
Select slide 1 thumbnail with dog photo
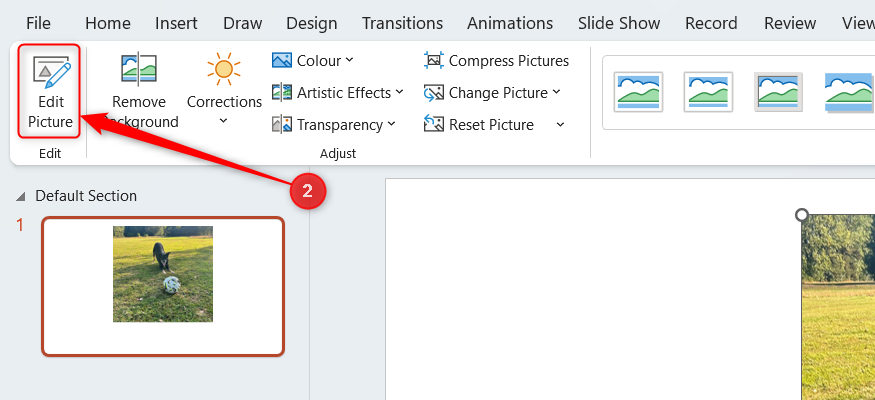tap(163, 286)
